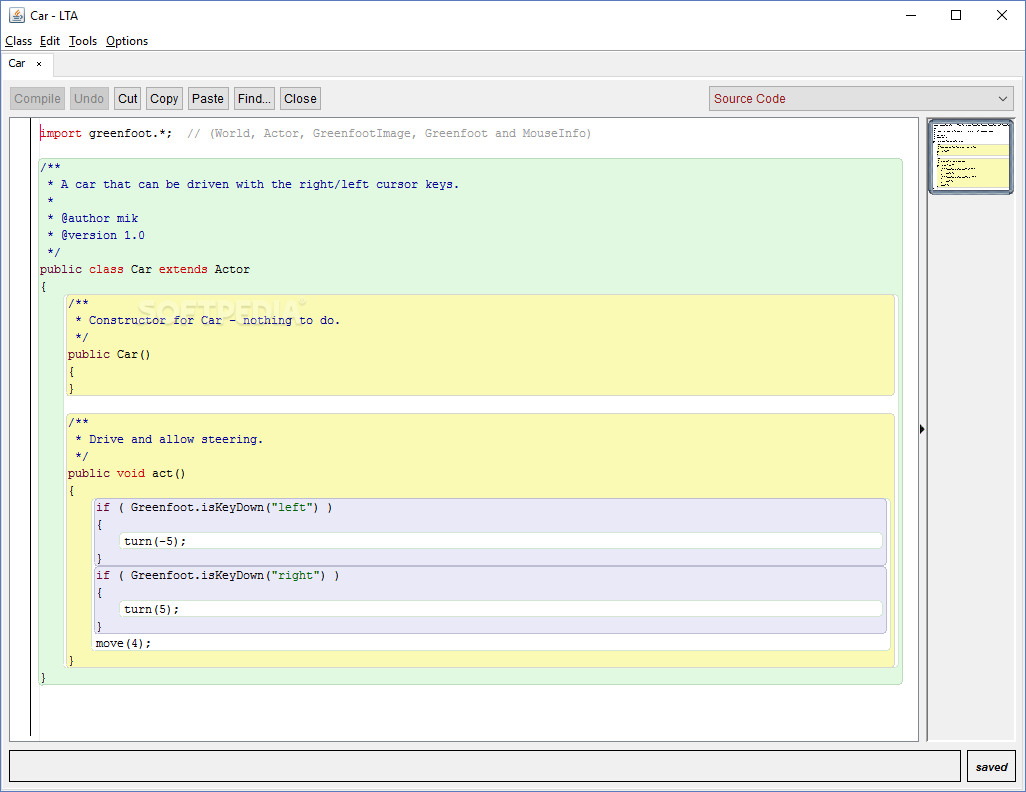Maximize the Car - LTA window
Viewport: 1026px width, 792px height.
tap(956, 15)
